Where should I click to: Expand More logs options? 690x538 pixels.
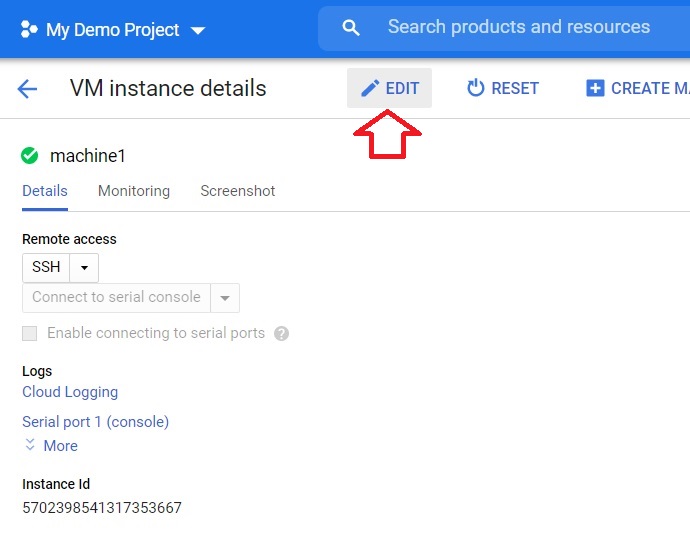tap(51, 445)
